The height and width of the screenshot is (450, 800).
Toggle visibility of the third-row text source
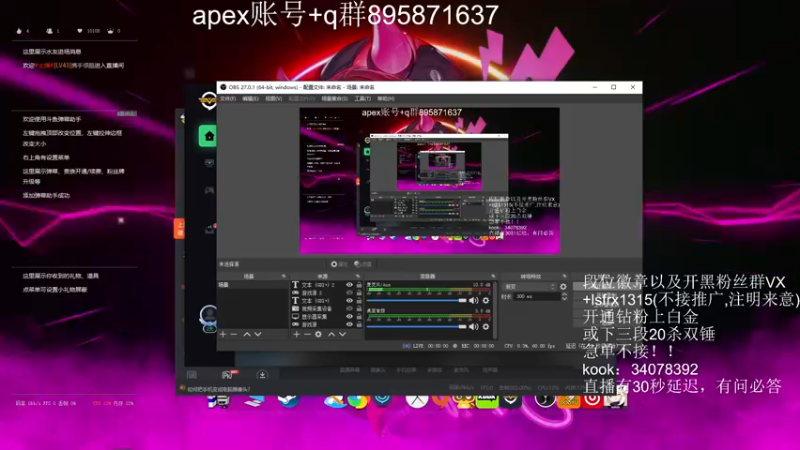pyautogui.click(x=349, y=301)
